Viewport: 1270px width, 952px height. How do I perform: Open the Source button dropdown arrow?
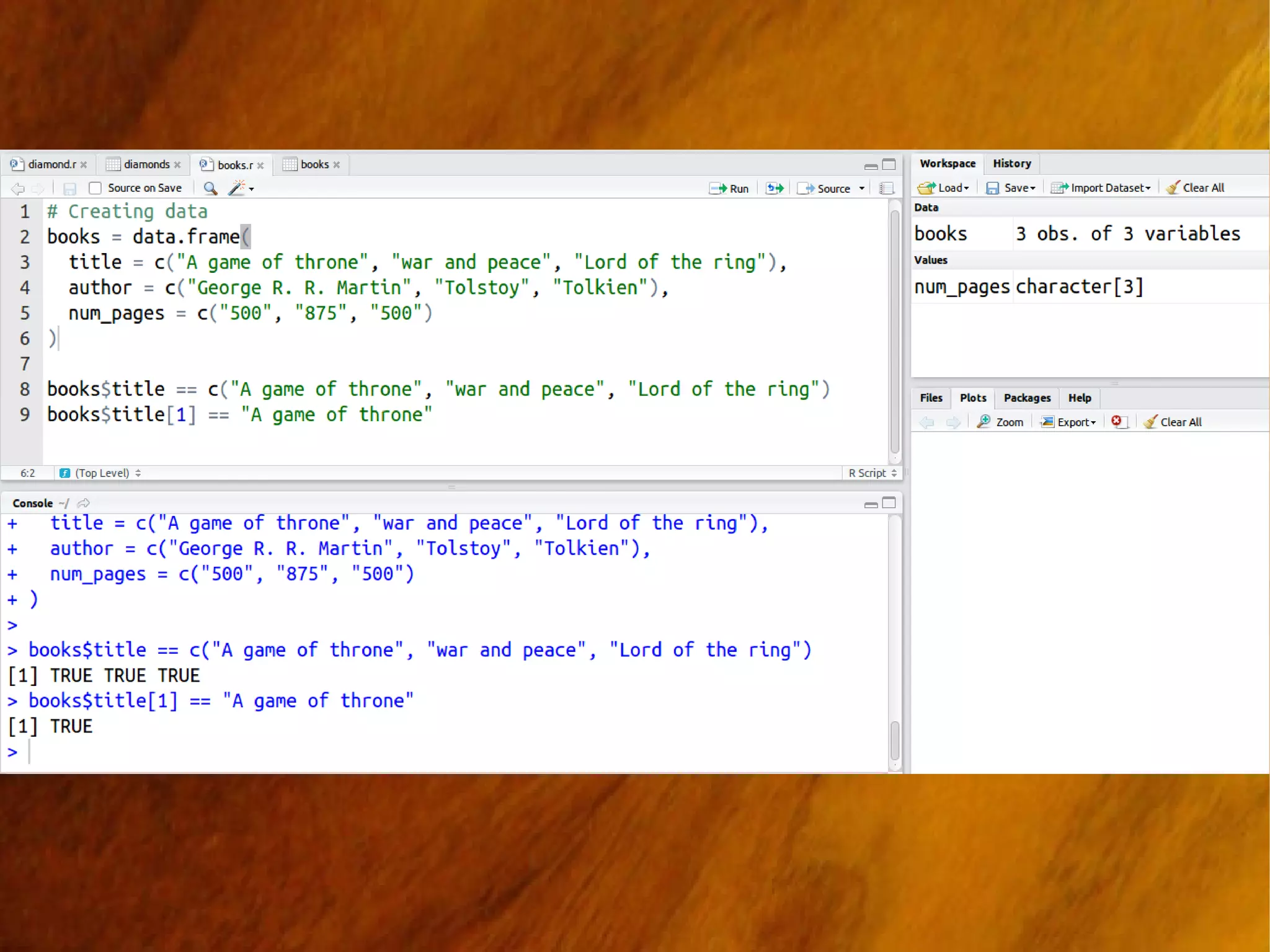pos(862,188)
